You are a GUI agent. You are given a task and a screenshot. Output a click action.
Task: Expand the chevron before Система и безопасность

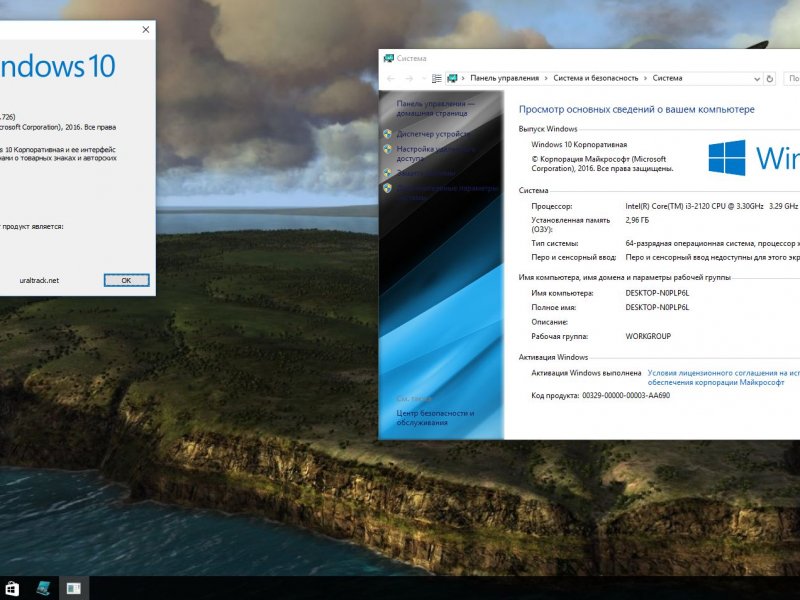[546, 79]
